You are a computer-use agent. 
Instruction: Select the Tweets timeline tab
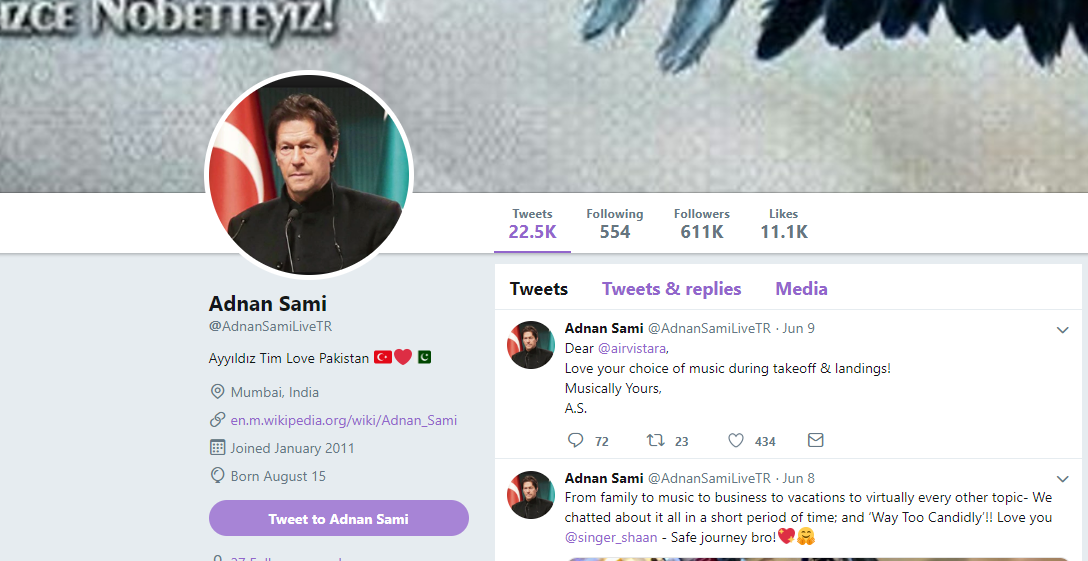point(539,289)
